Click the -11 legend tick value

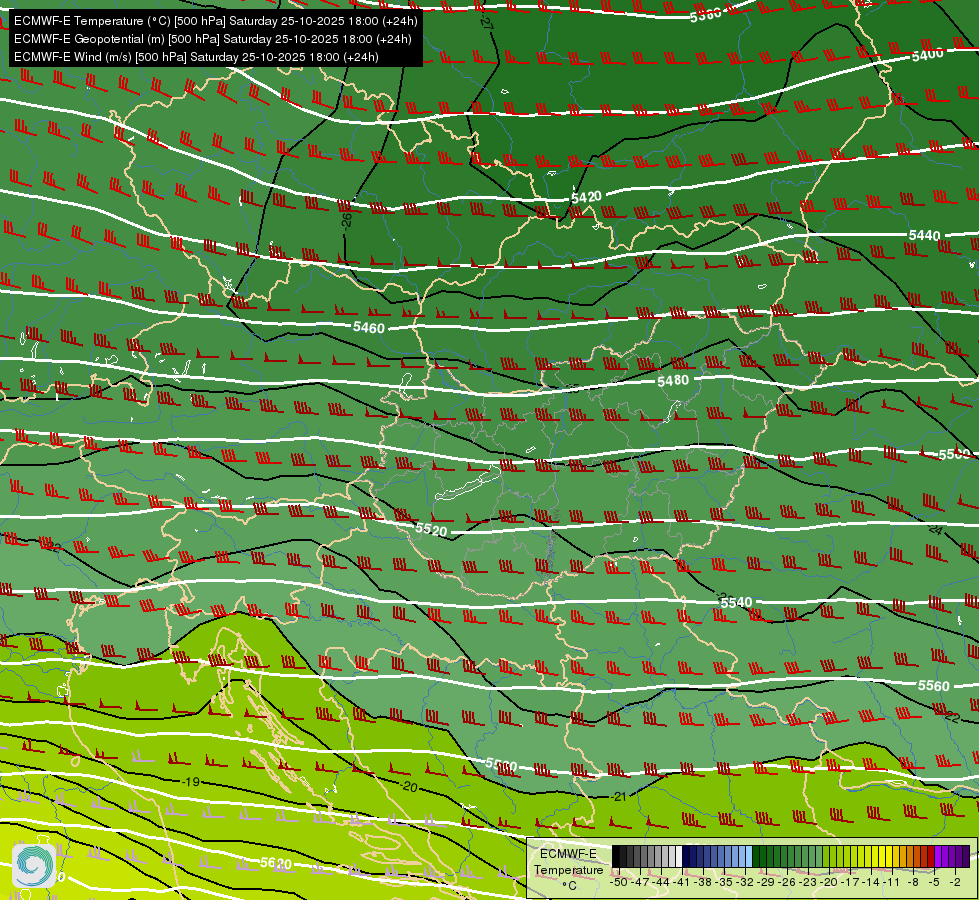892,883
